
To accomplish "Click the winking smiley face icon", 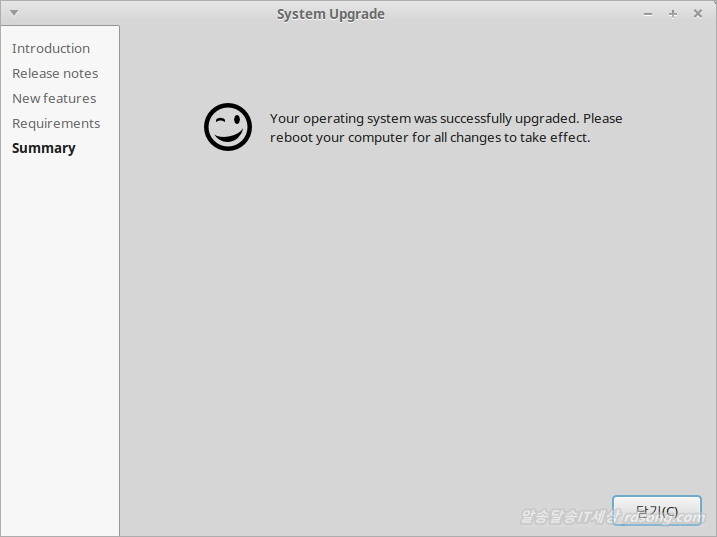I will [x=227, y=127].
